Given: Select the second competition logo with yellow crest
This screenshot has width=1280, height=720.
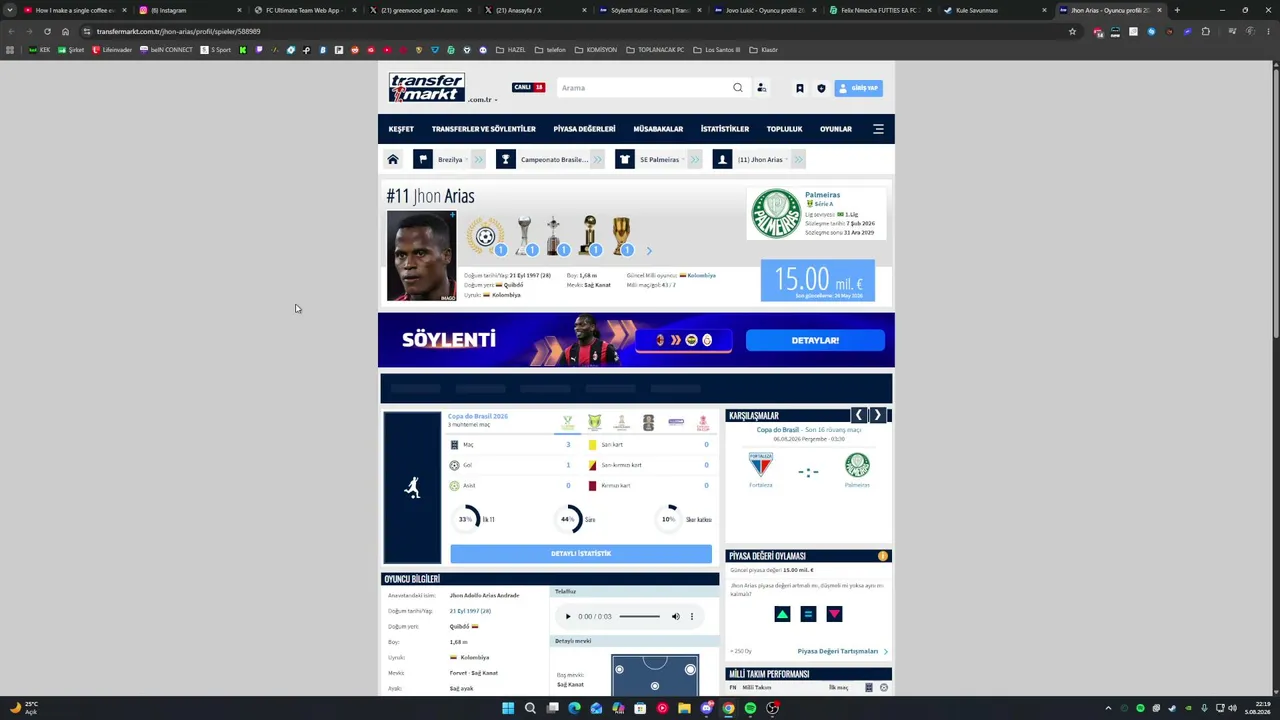Looking at the screenshot, I should 595,423.
